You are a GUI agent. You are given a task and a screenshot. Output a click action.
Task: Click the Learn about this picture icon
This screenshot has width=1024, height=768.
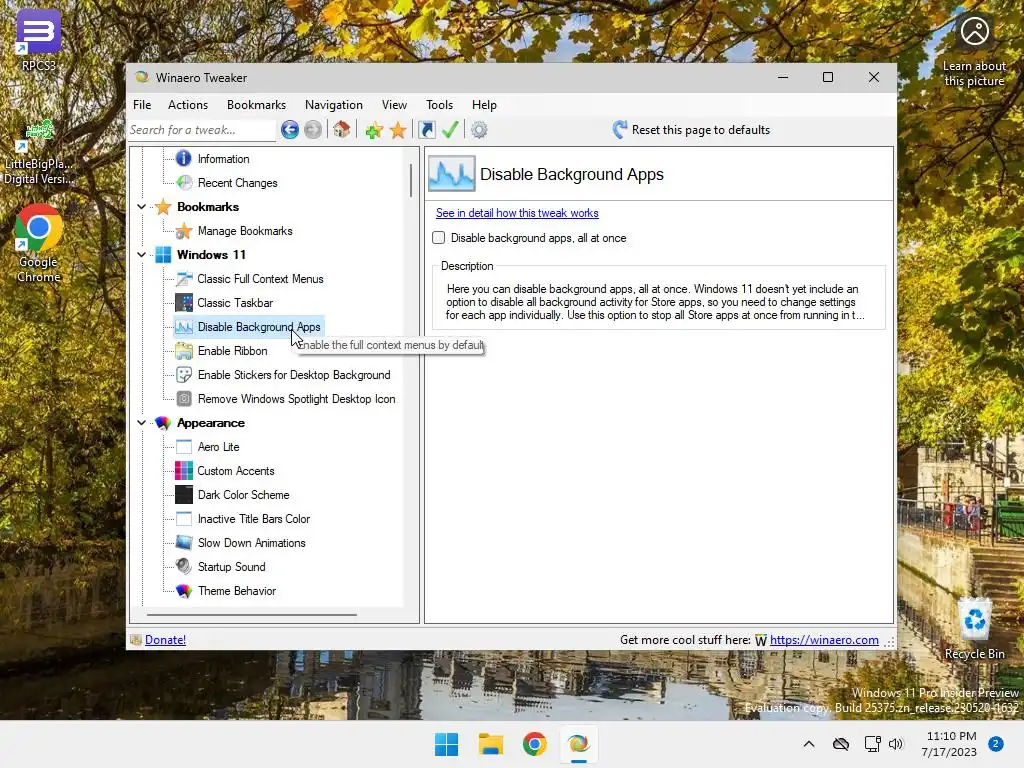974,51
